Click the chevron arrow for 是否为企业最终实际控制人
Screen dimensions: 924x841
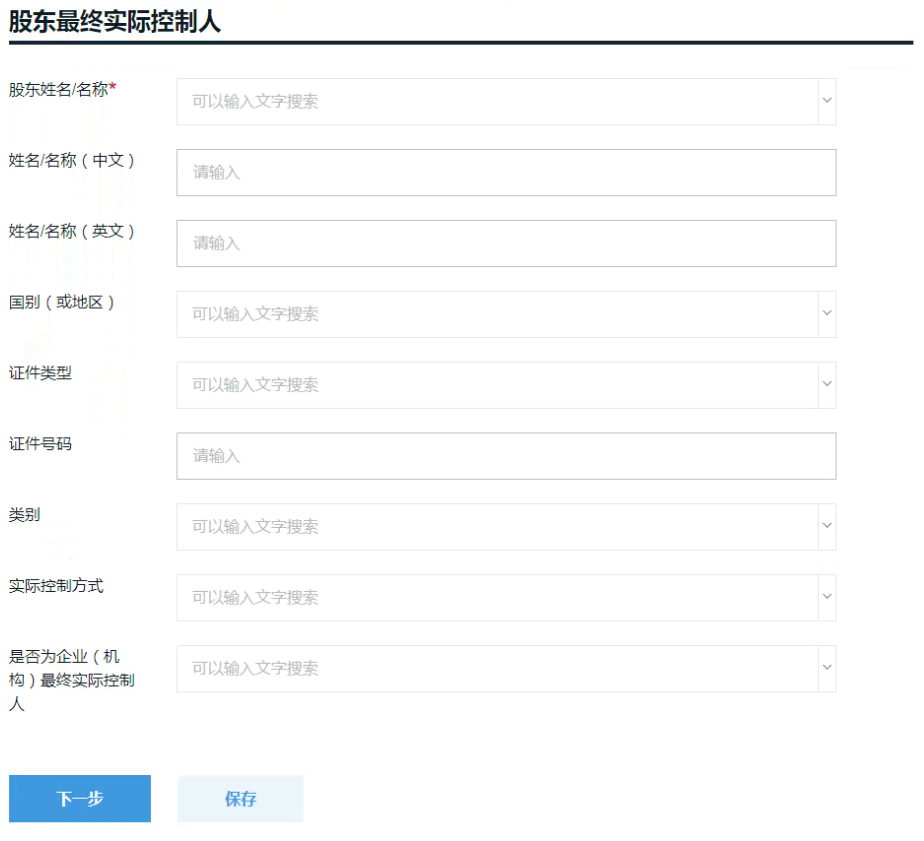pyautogui.click(x=827, y=668)
